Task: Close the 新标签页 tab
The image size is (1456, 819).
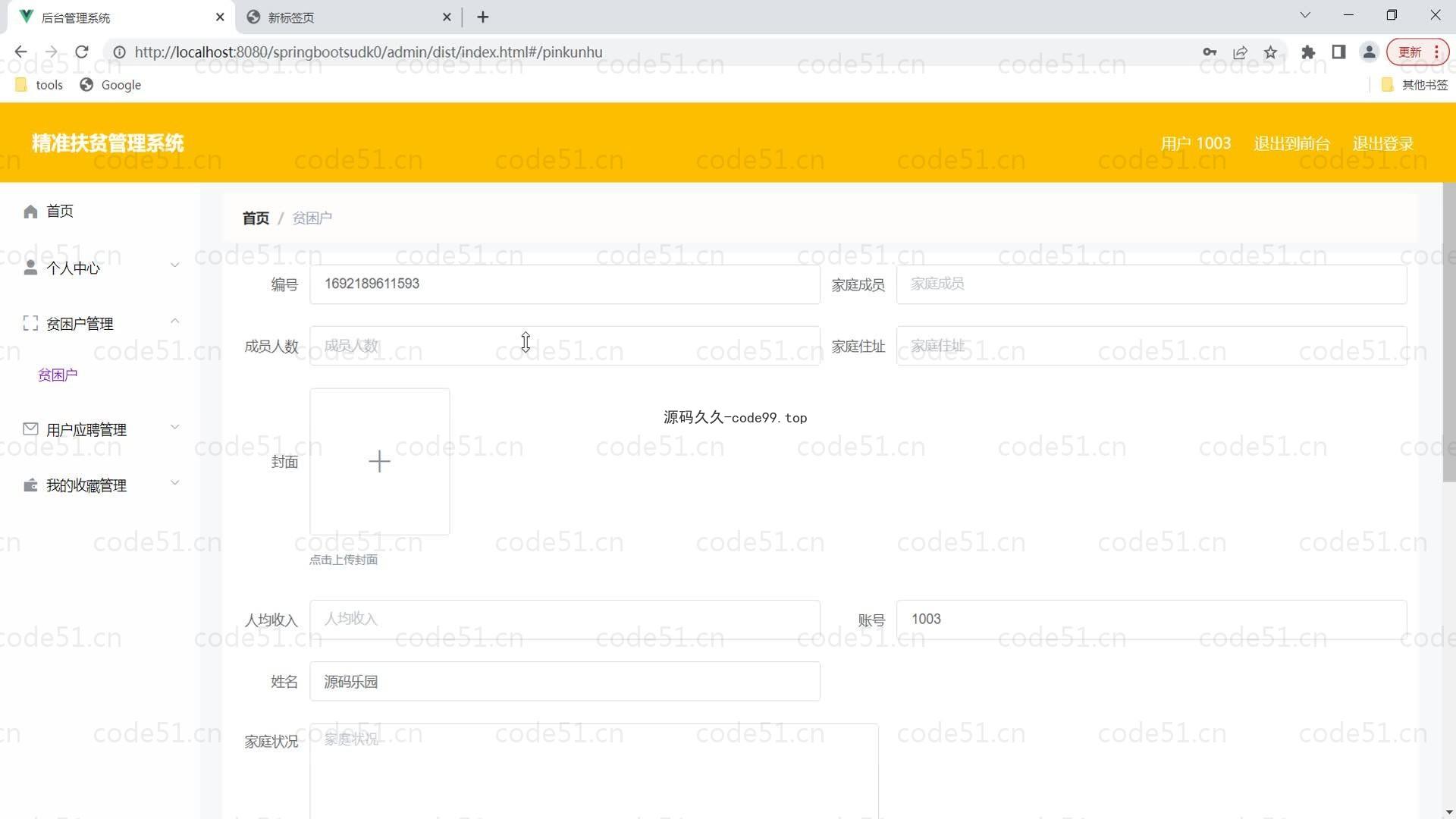Action: [x=447, y=17]
